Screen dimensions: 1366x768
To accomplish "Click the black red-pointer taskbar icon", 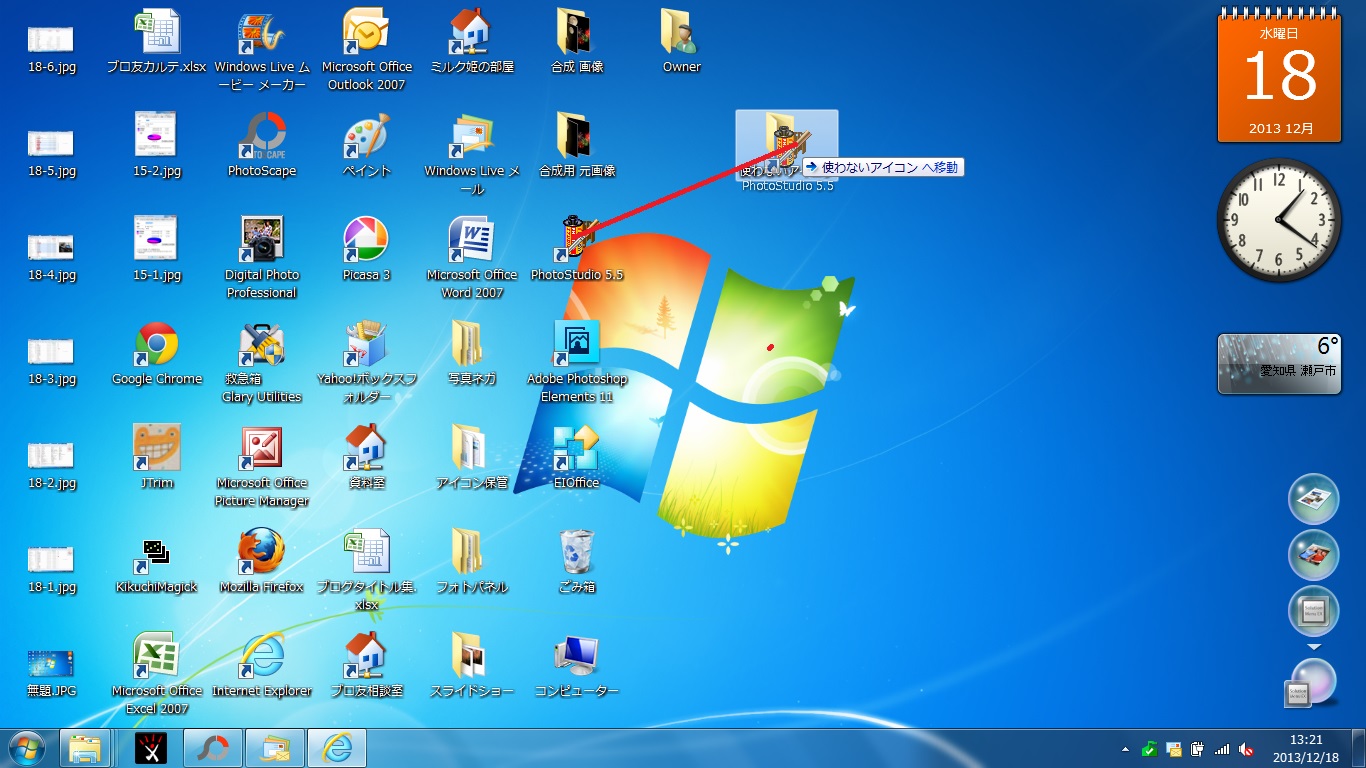I will pos(151,748).
